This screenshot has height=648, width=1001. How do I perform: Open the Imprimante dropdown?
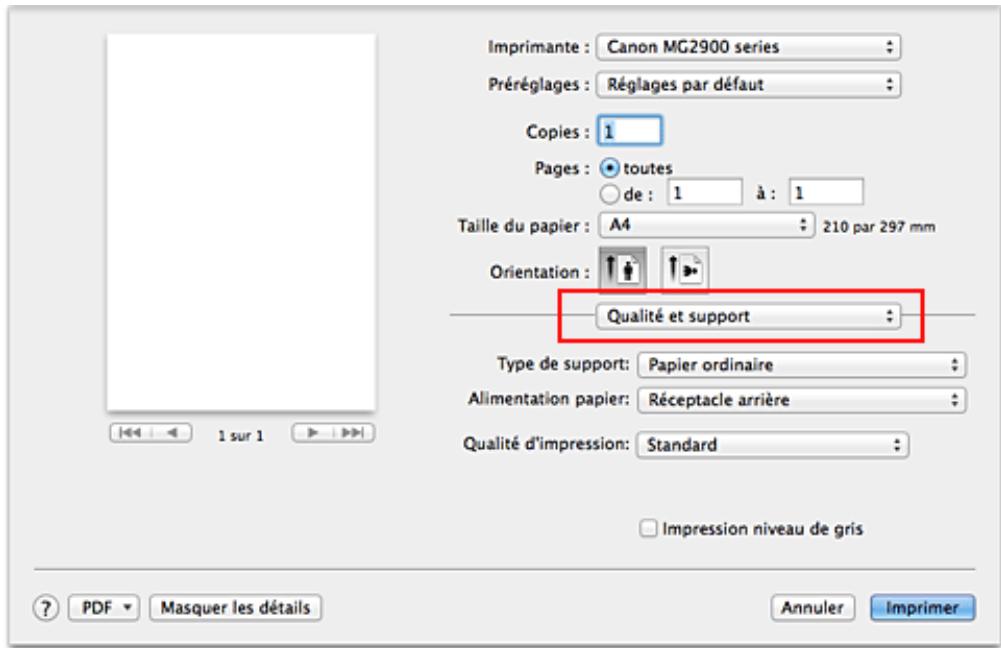click(748, 47)
